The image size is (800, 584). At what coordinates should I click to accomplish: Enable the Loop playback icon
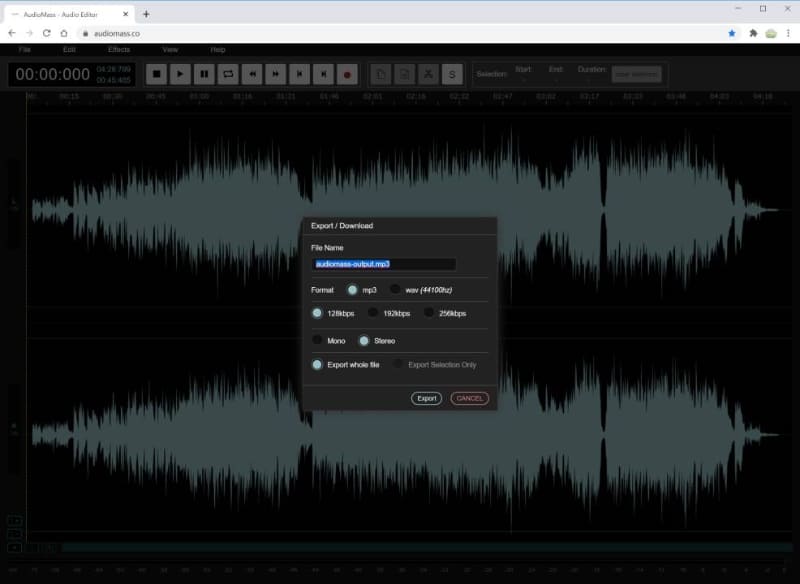coord(228,74)
